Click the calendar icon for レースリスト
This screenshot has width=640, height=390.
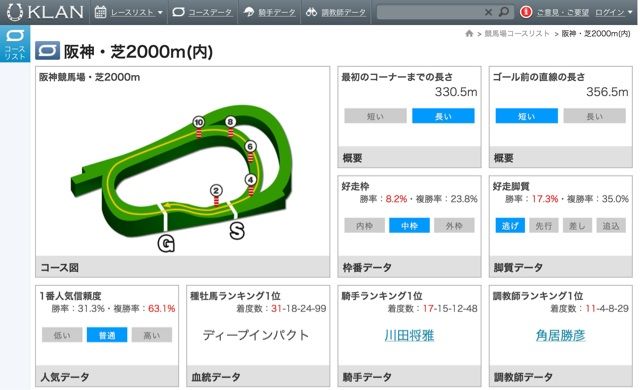coord(100,12)
